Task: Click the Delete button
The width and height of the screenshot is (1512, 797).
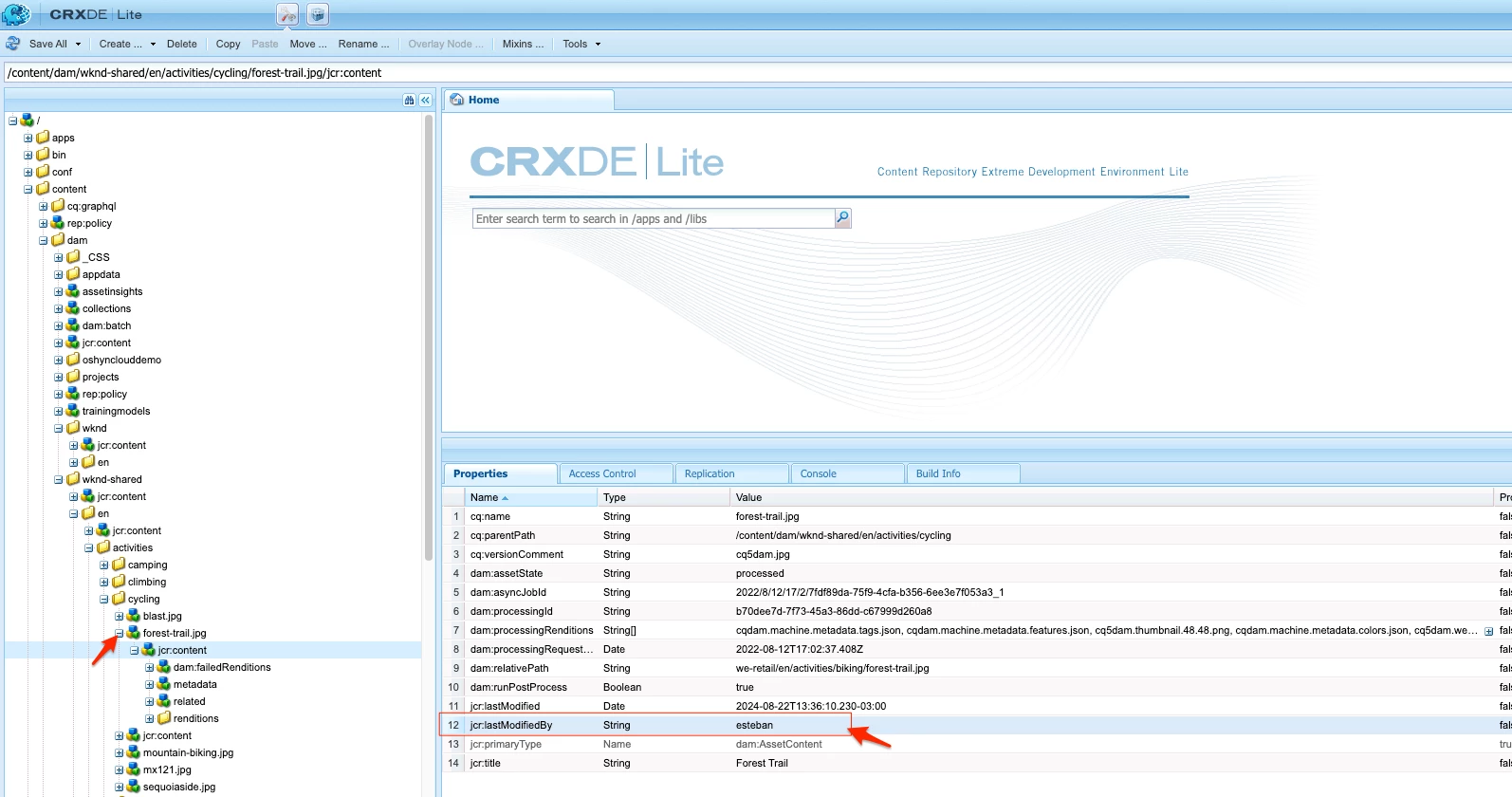Action: [x=182, y=44]
